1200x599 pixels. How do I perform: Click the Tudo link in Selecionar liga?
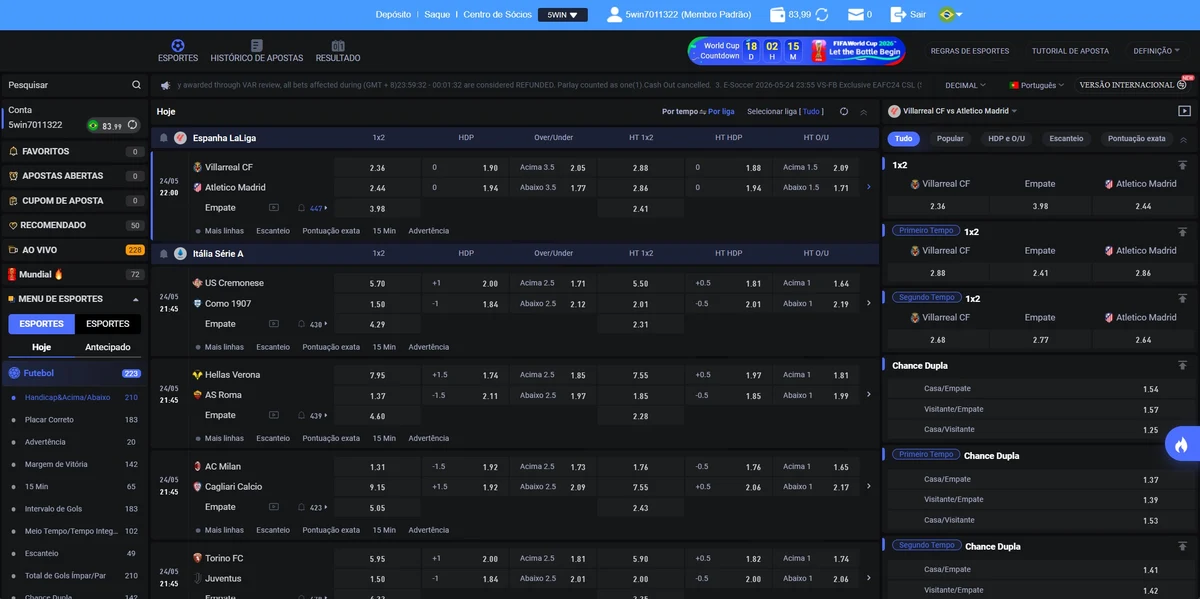[813, 112]
